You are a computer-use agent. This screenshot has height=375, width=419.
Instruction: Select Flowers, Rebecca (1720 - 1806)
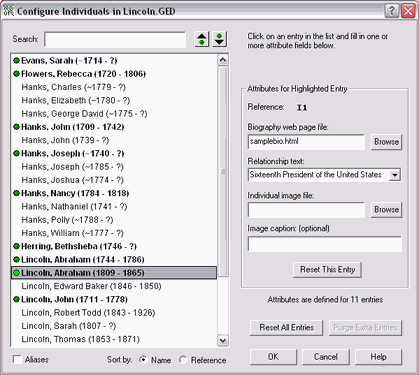(x=114, y=74)
